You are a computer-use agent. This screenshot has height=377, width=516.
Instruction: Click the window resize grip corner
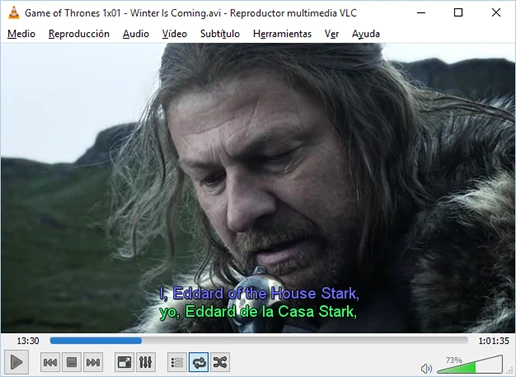pos(510,371)
